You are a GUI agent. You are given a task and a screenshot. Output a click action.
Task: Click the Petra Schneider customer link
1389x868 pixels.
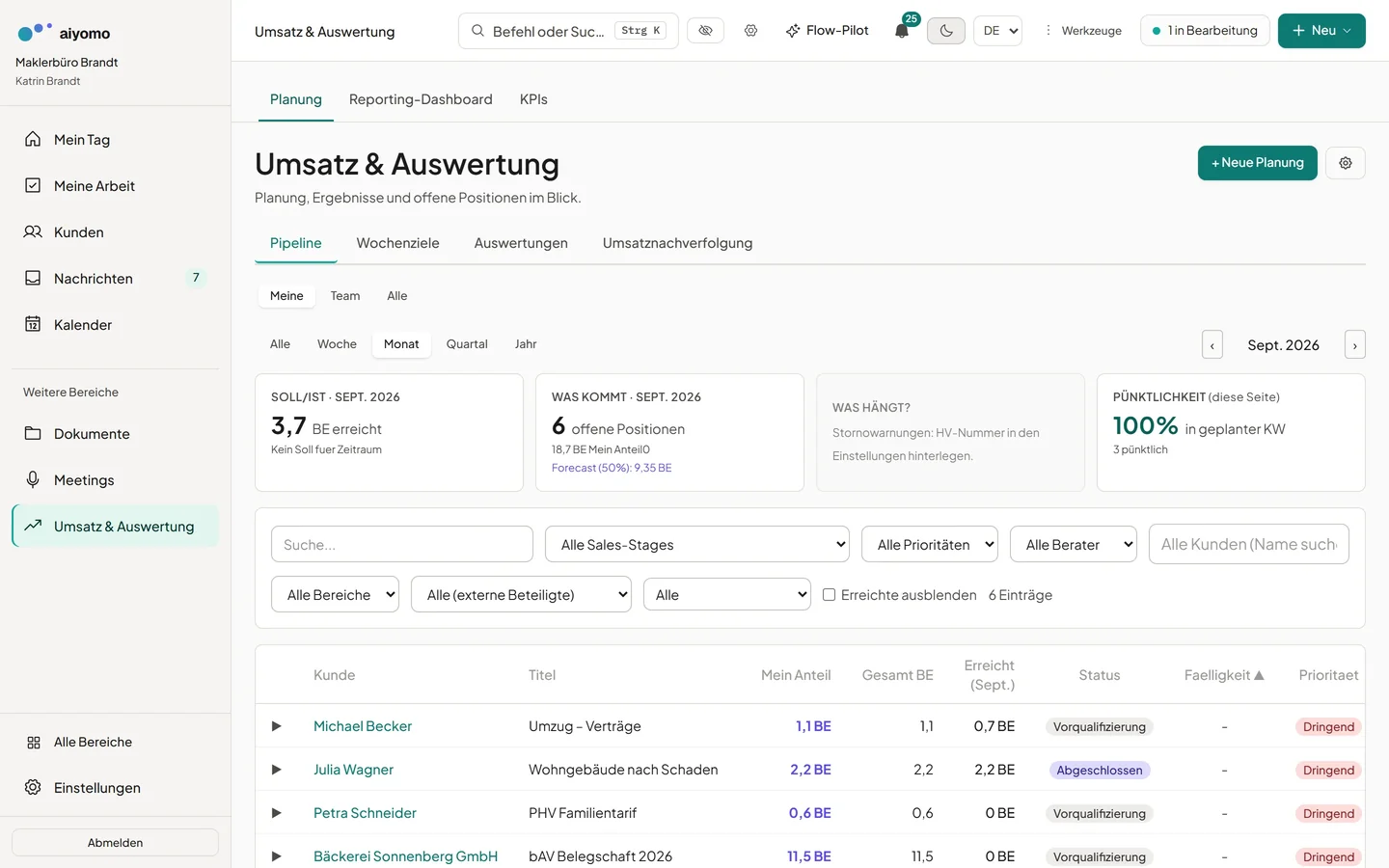coord(365,813)
